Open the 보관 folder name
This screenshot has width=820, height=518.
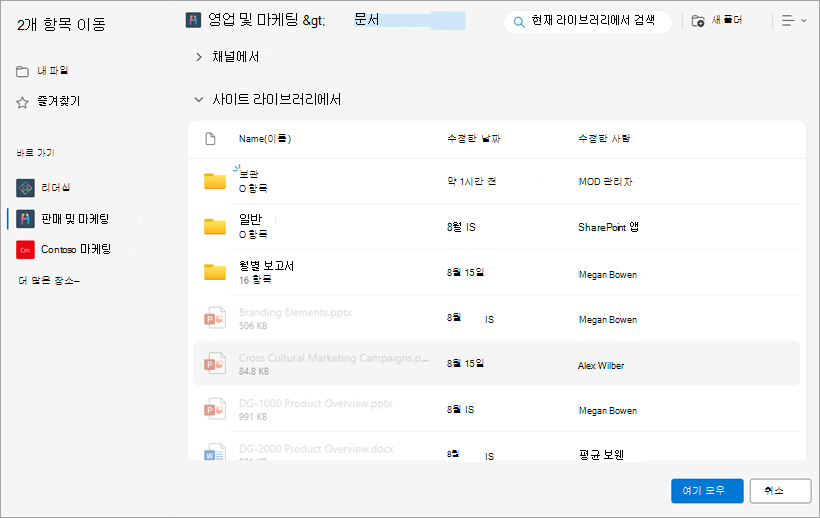[x=249, y=175]
